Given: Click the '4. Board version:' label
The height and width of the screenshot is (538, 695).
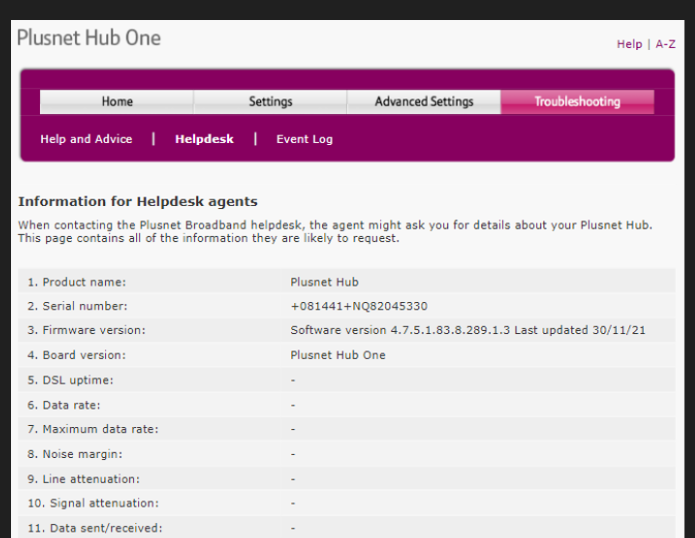Looking at the screenshot, I should click(x=77, y=355).
